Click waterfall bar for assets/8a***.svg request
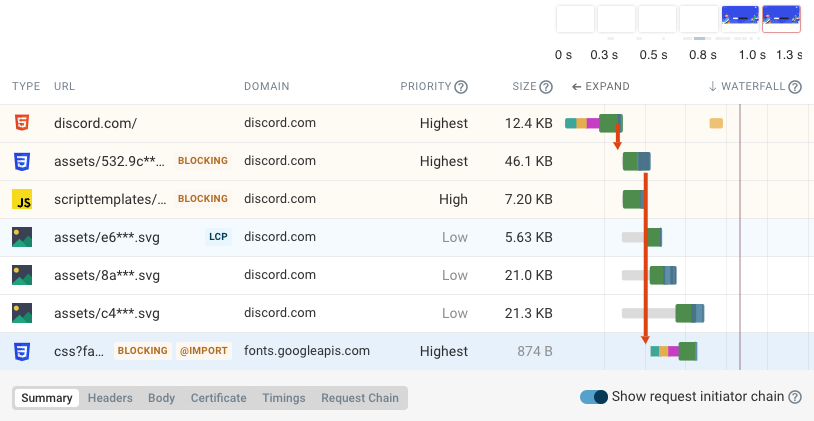This screenshot has width=814, height=421. pos(649,275)
